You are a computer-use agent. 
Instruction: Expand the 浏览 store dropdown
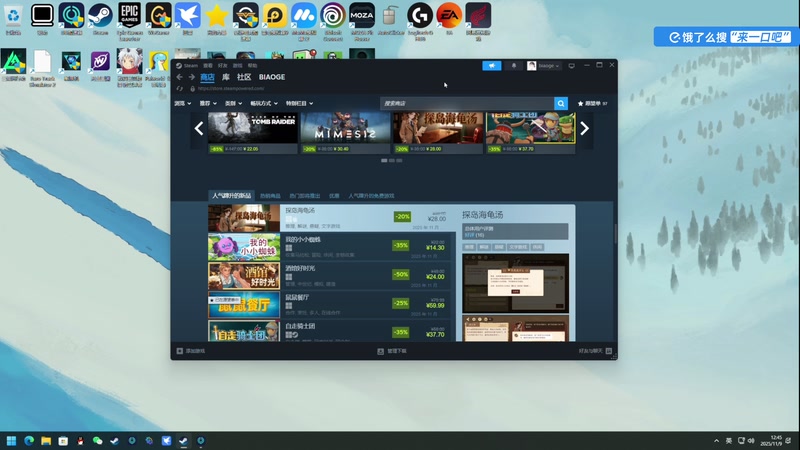coord(183,103)
